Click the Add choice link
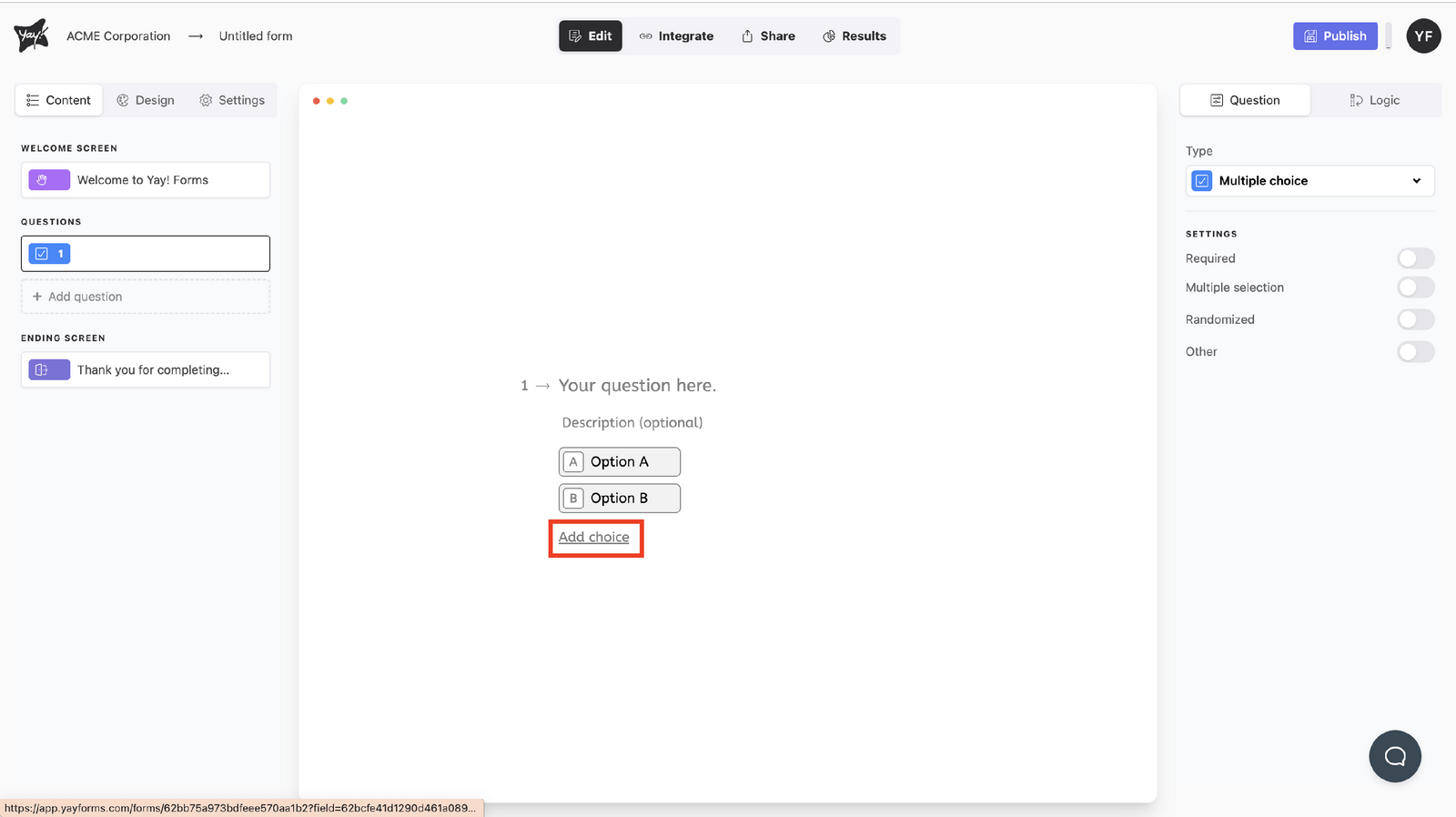The height and width of the screenshot is (817, 1456). [593, 538]
